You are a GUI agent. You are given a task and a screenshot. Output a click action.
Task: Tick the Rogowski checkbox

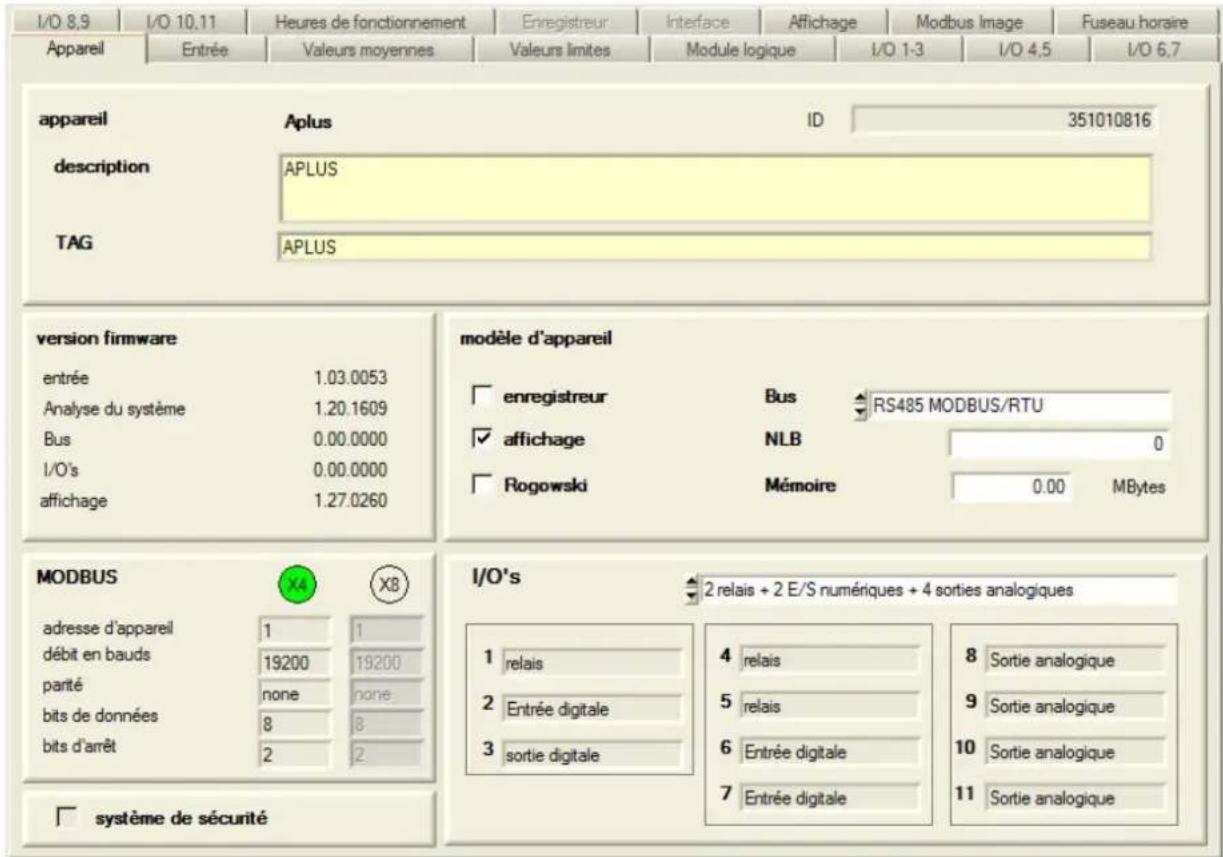pos(482,485)
